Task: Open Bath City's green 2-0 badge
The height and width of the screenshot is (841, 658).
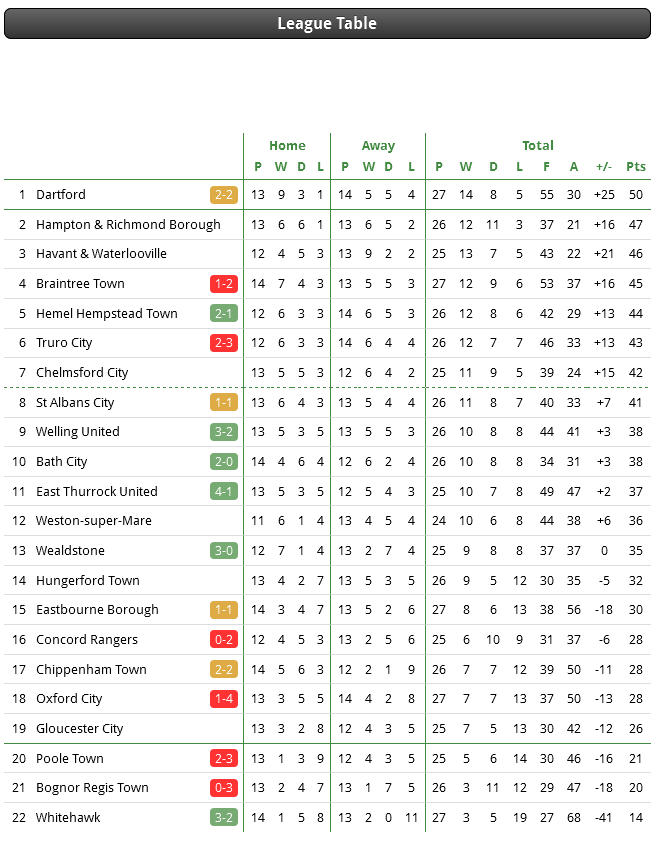Action: coord(224,461)
